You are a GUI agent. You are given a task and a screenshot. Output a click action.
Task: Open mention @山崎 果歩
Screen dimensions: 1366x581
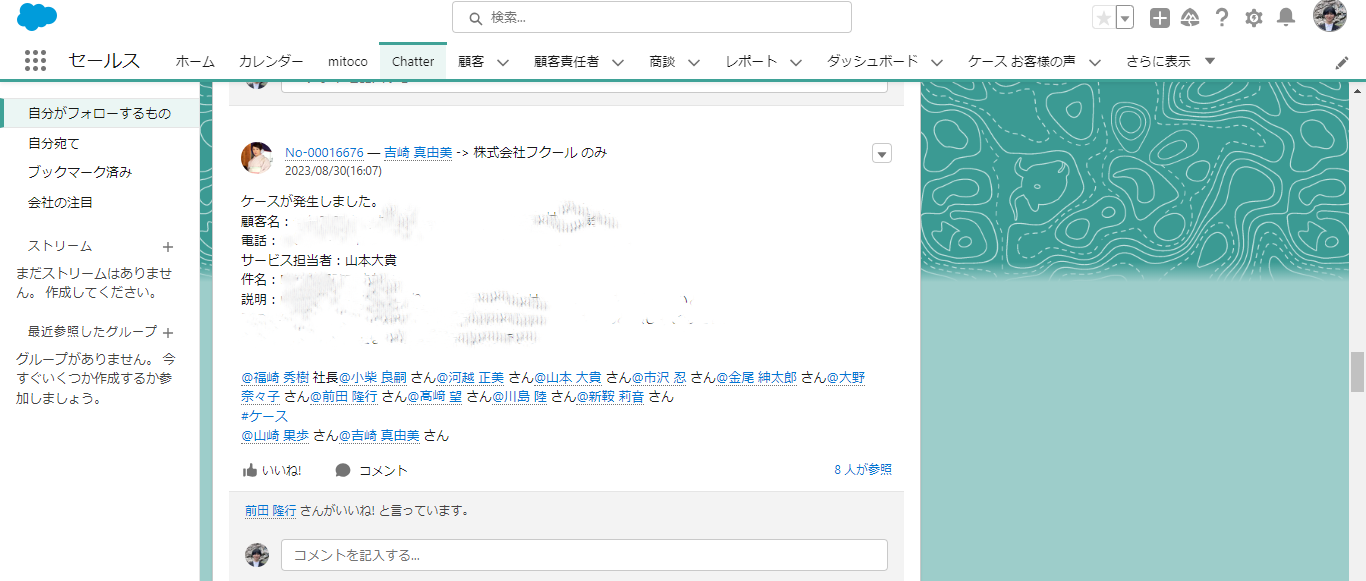click(275, 436)
